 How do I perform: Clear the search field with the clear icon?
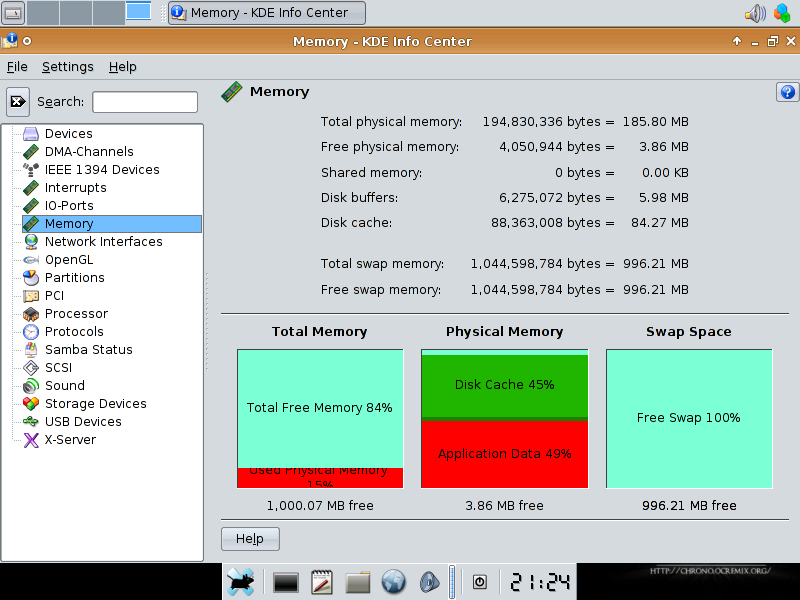coord(18,102)
